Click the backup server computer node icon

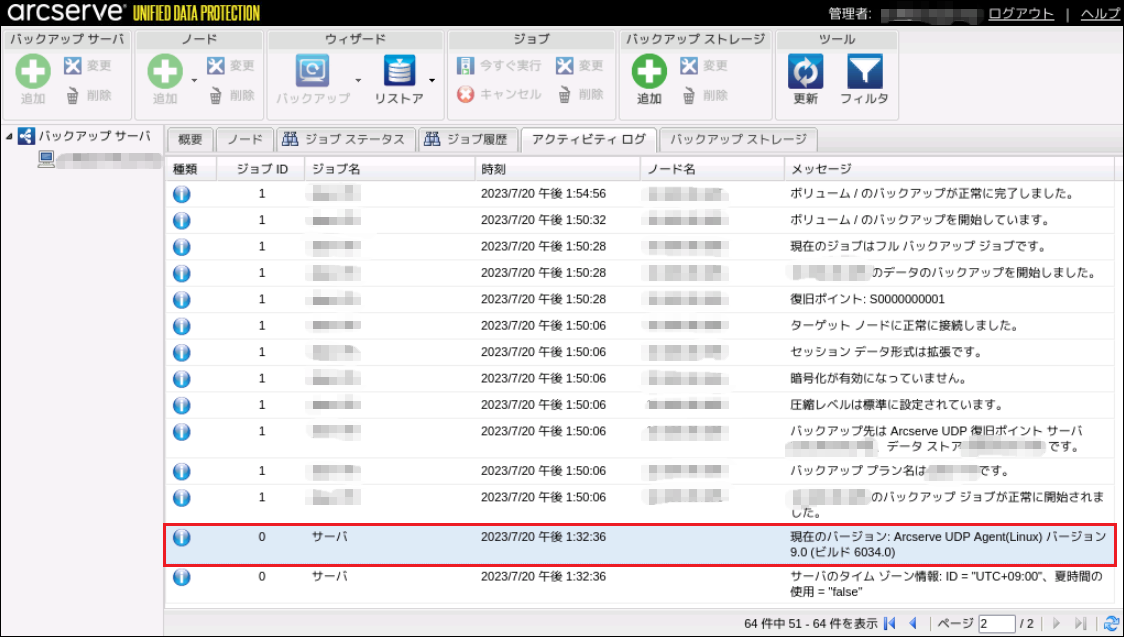[x=46, y=159]
